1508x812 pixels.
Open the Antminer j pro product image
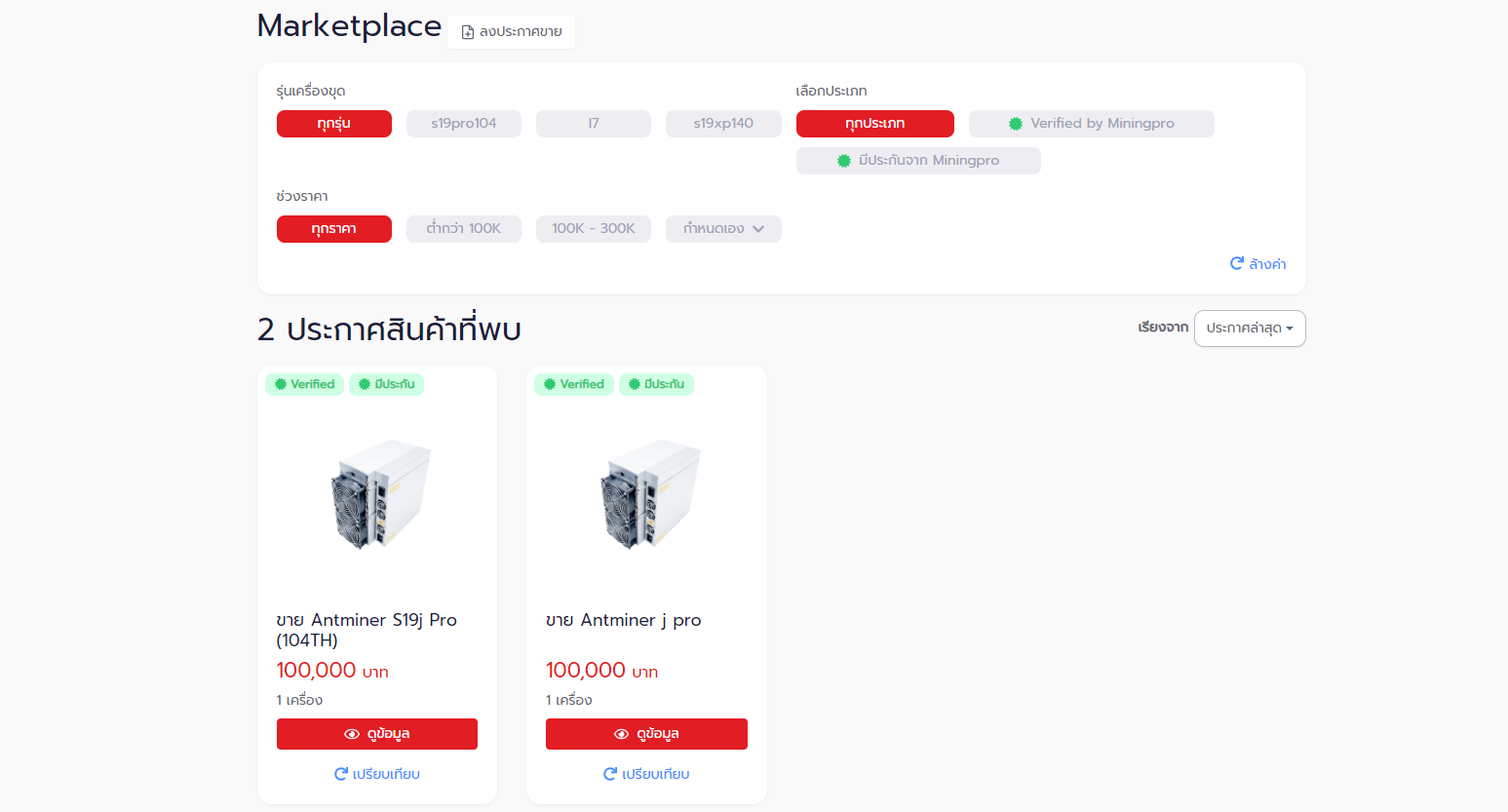pyautogui.click(x=648, y=494)
